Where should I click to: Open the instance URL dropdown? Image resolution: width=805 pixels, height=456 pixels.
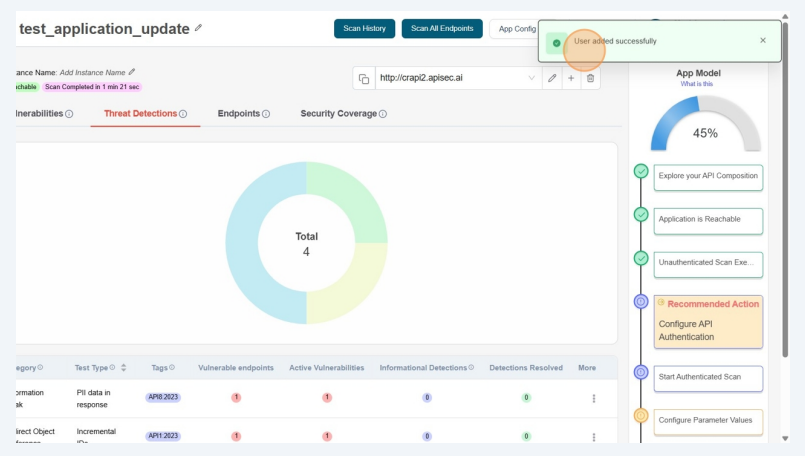pos(531,78)
